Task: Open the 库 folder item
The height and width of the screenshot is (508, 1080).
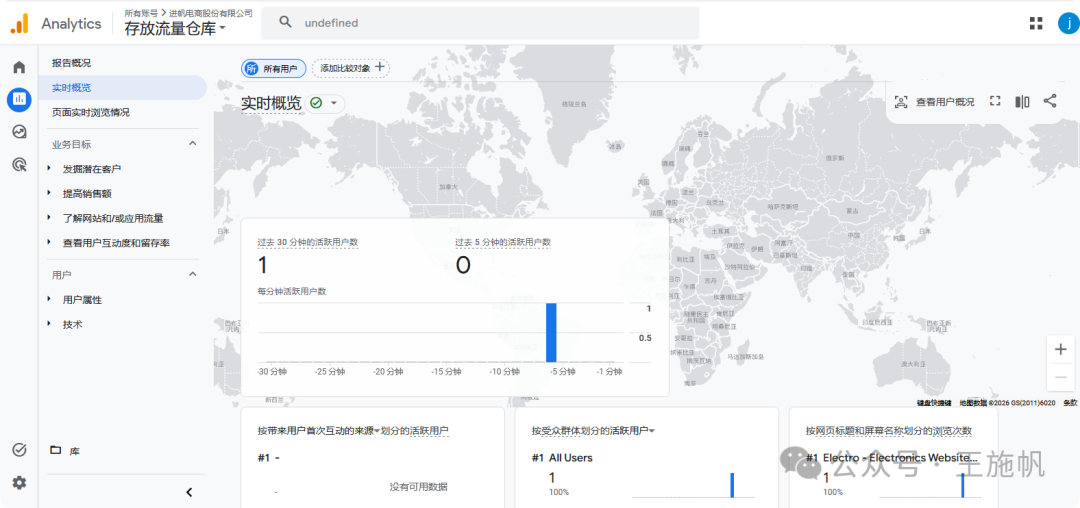Action: click(66, 451)
